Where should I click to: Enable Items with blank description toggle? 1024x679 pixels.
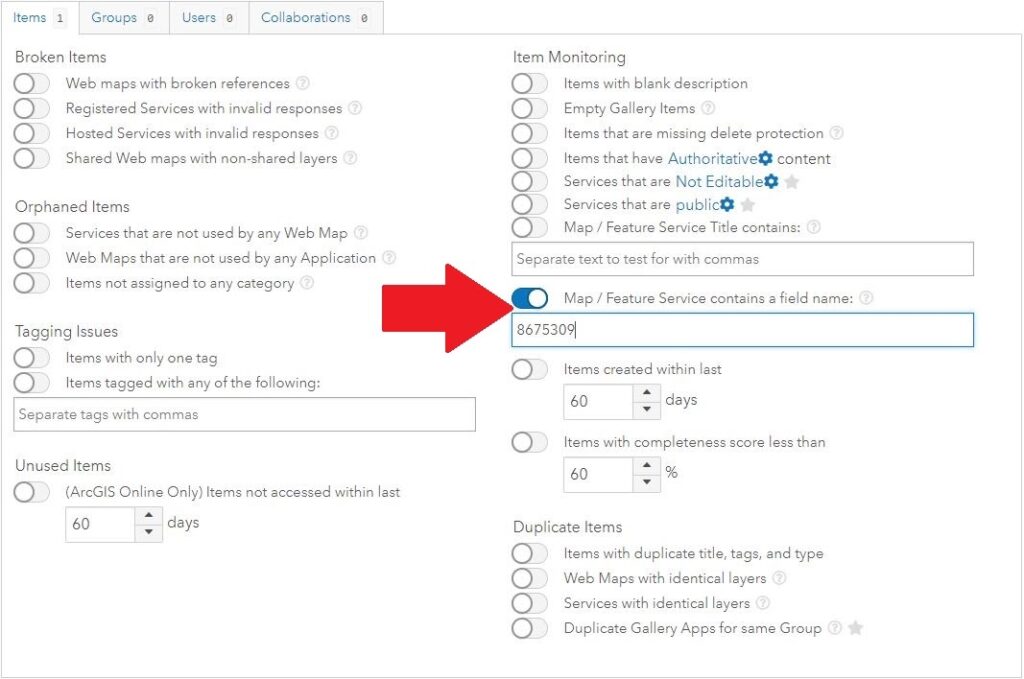pyautogui.click(x=530, y=84)
